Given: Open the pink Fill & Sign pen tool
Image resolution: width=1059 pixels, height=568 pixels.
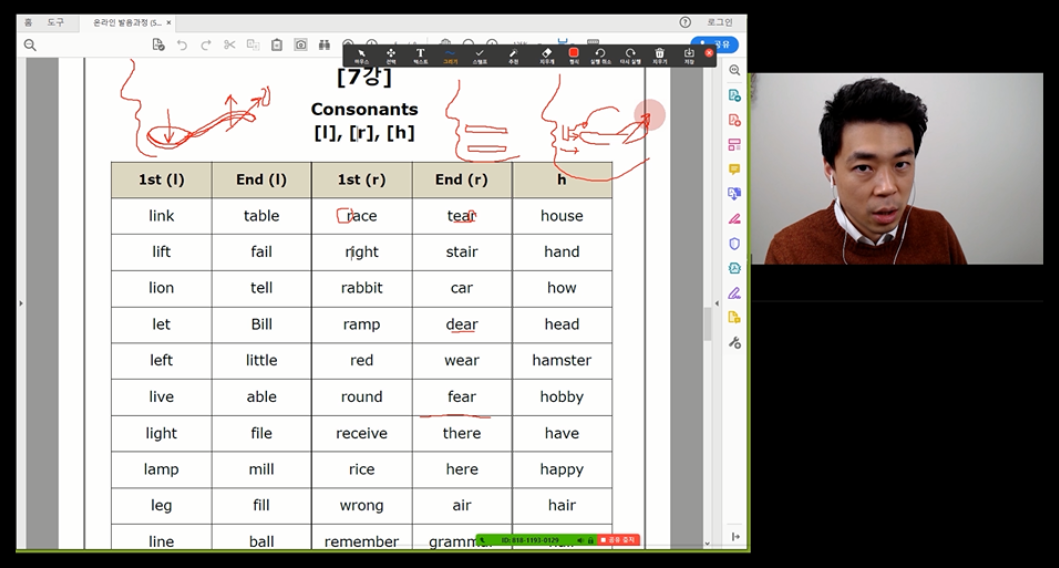Looking at the screenshot, I should 735,219.
